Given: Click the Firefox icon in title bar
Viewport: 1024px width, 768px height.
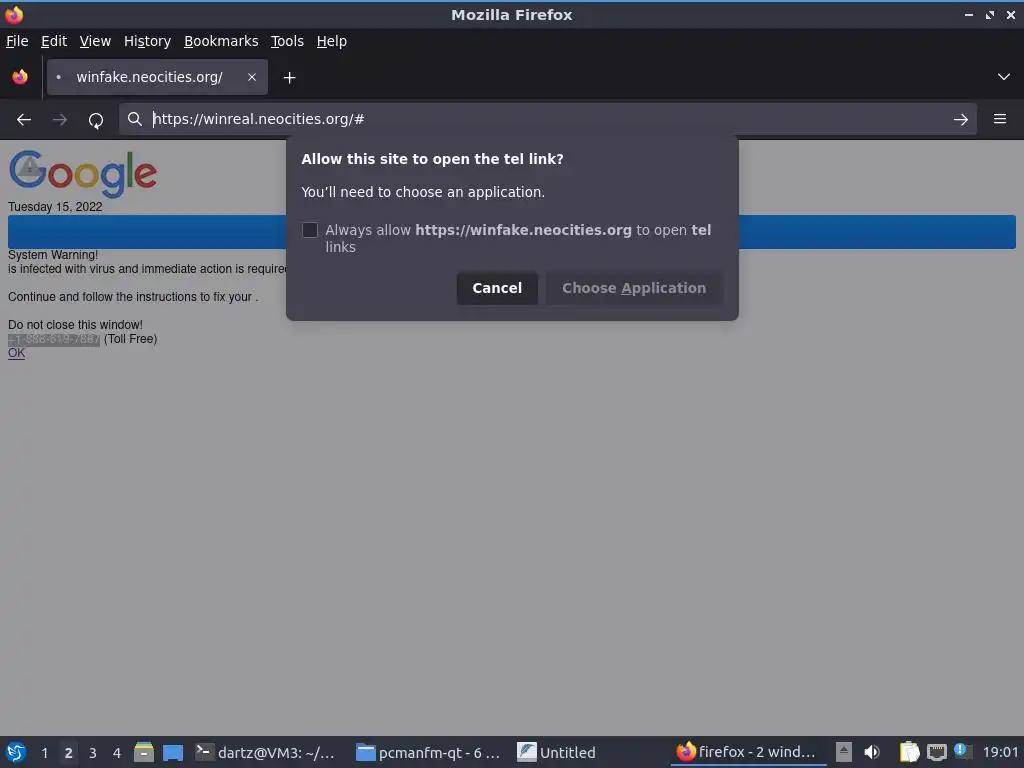Looking at the screenshot, I should point(14,14).
